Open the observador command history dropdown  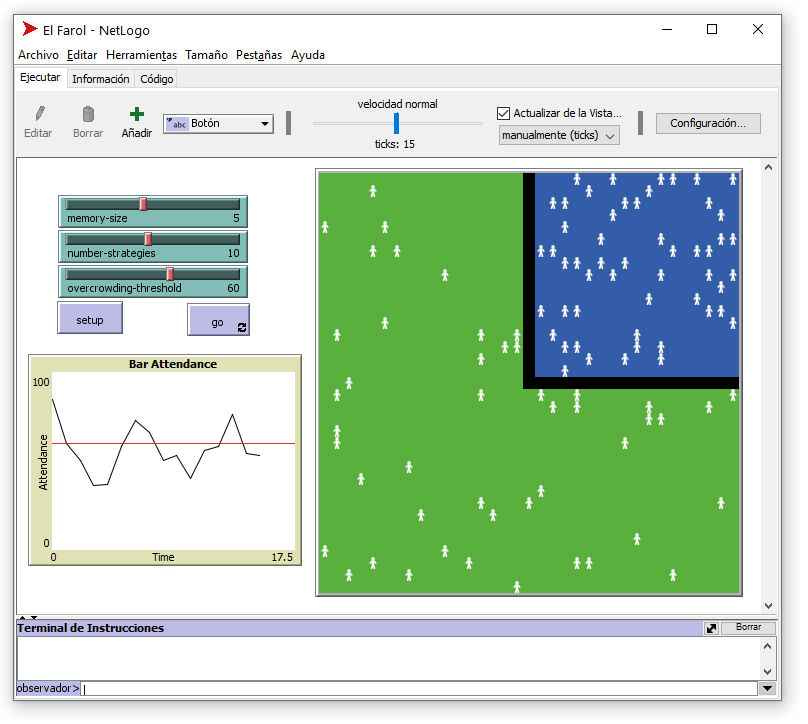click(x=767, y=688)
